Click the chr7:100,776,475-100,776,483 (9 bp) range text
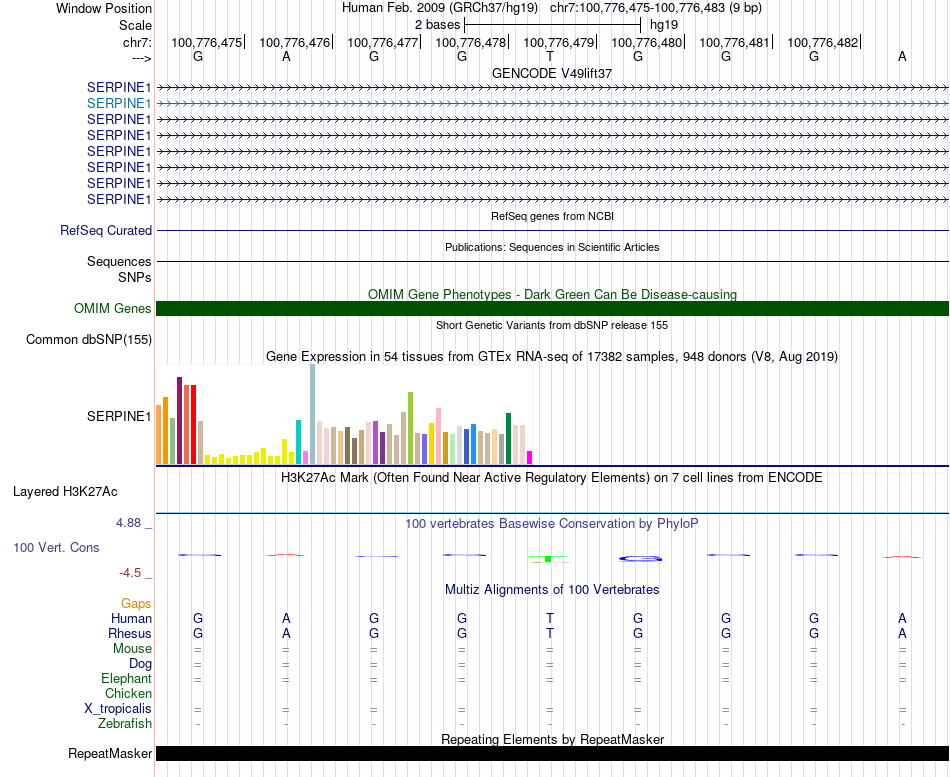Screen dimensions: 950x777 pyautogui.click(x=656, y=8)
